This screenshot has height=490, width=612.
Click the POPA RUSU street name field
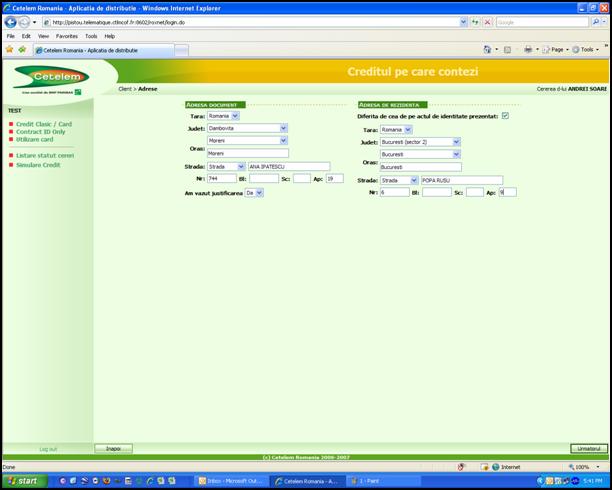pos(461,180)
